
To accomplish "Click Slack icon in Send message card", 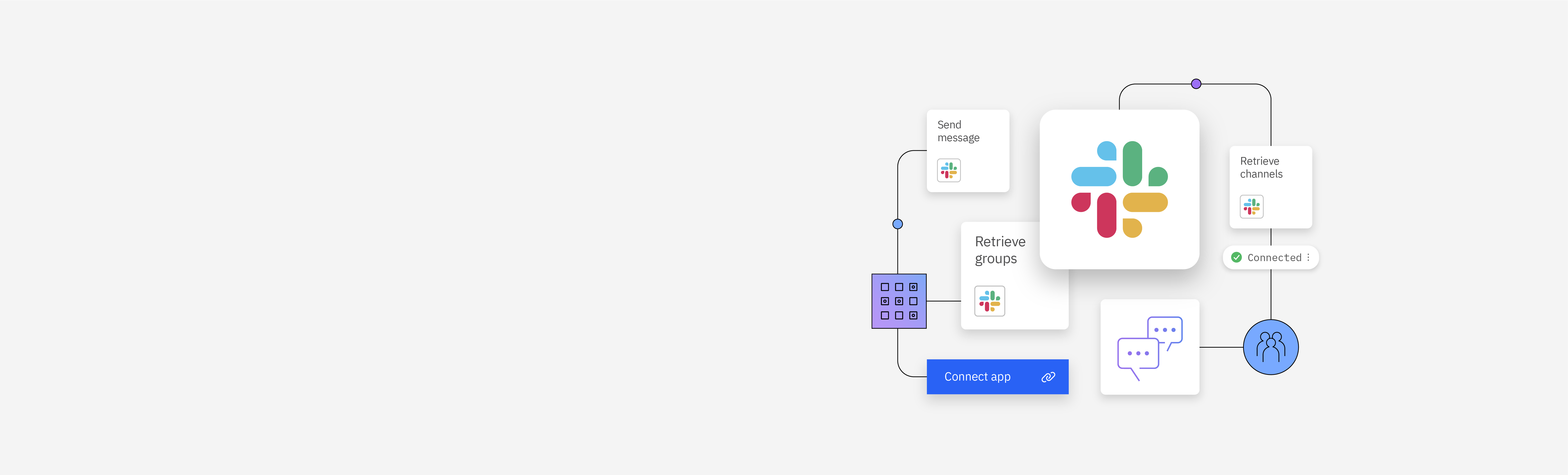I will 948,170.
